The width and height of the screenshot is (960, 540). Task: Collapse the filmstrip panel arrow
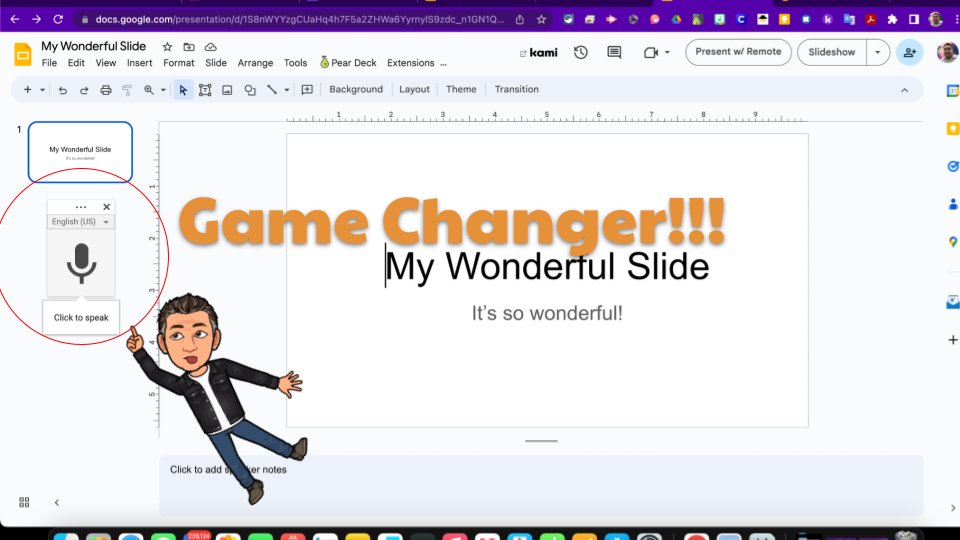pyautogui.click(x=56, y=502)
